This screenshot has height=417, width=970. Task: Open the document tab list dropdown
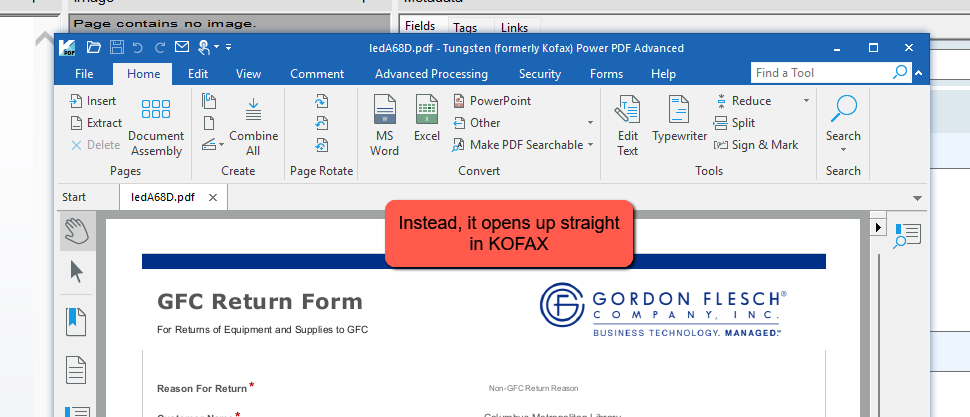click(x=917, y=198)
